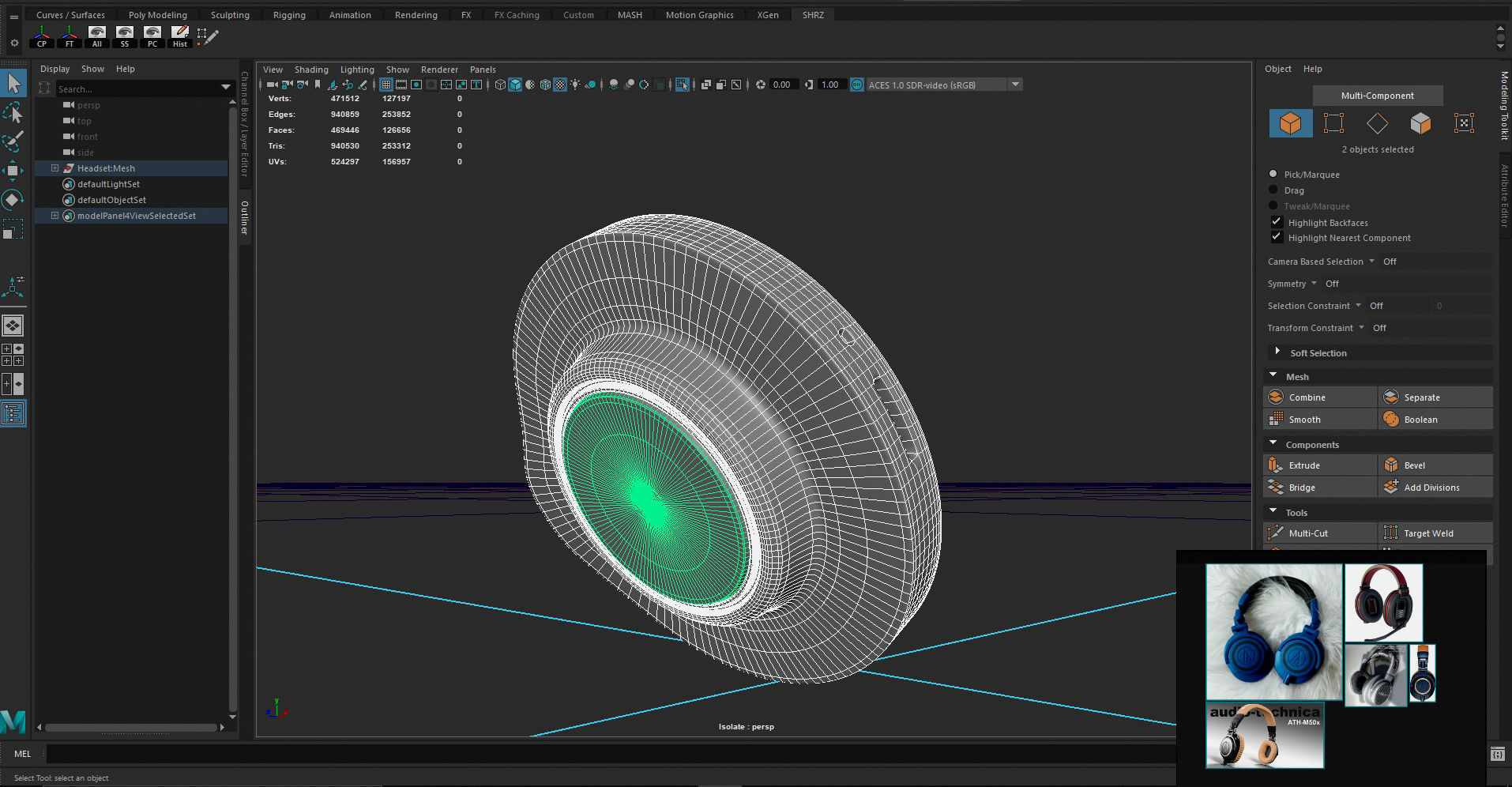1512x787 pixels.
Task: Click the gamma value field showing 1.00
Action: tap(830, 85)
